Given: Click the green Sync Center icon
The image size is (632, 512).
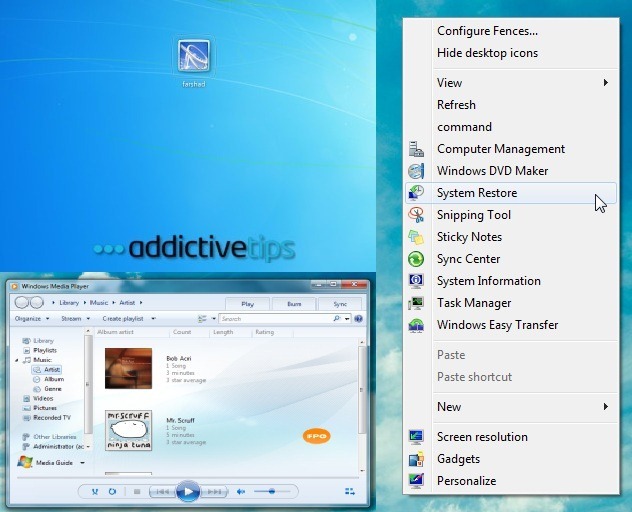Looking at the screenshot, I should click(x=416, y=259).
